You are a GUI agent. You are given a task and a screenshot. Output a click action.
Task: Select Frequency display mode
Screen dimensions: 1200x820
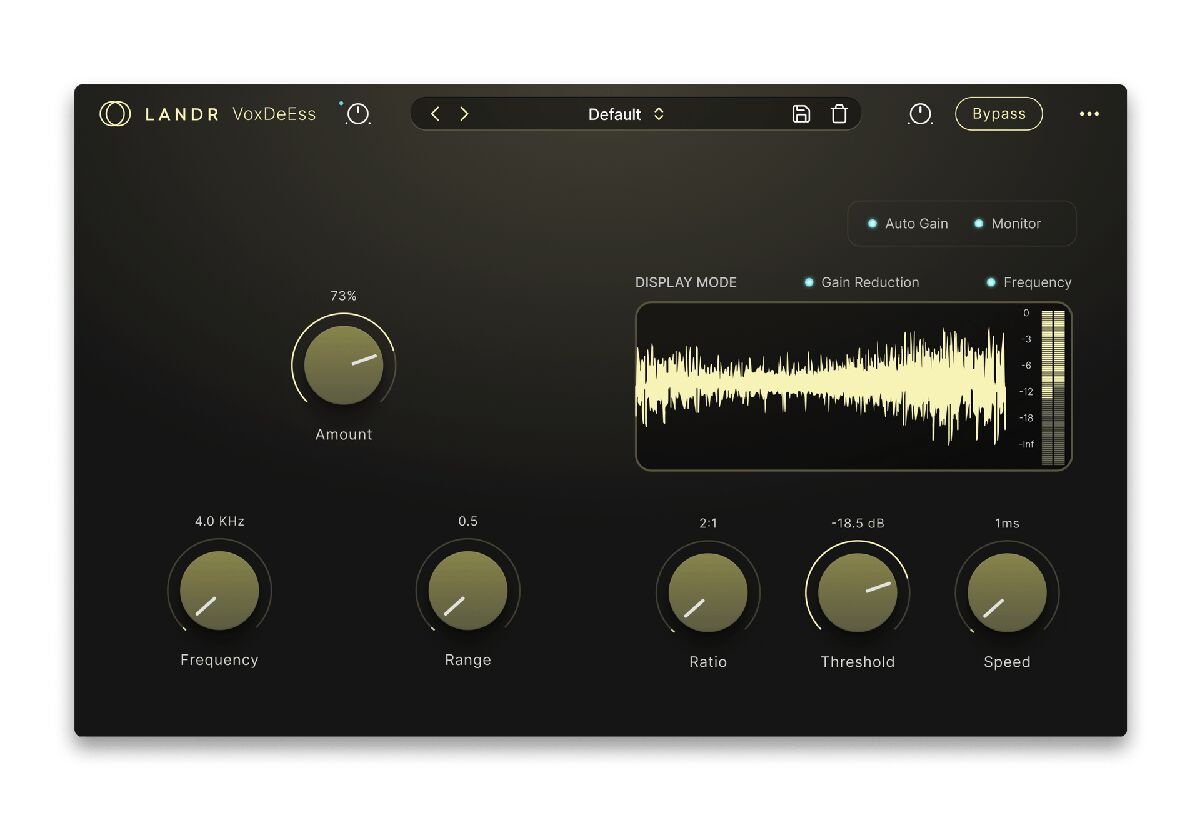pos(1028,283)
